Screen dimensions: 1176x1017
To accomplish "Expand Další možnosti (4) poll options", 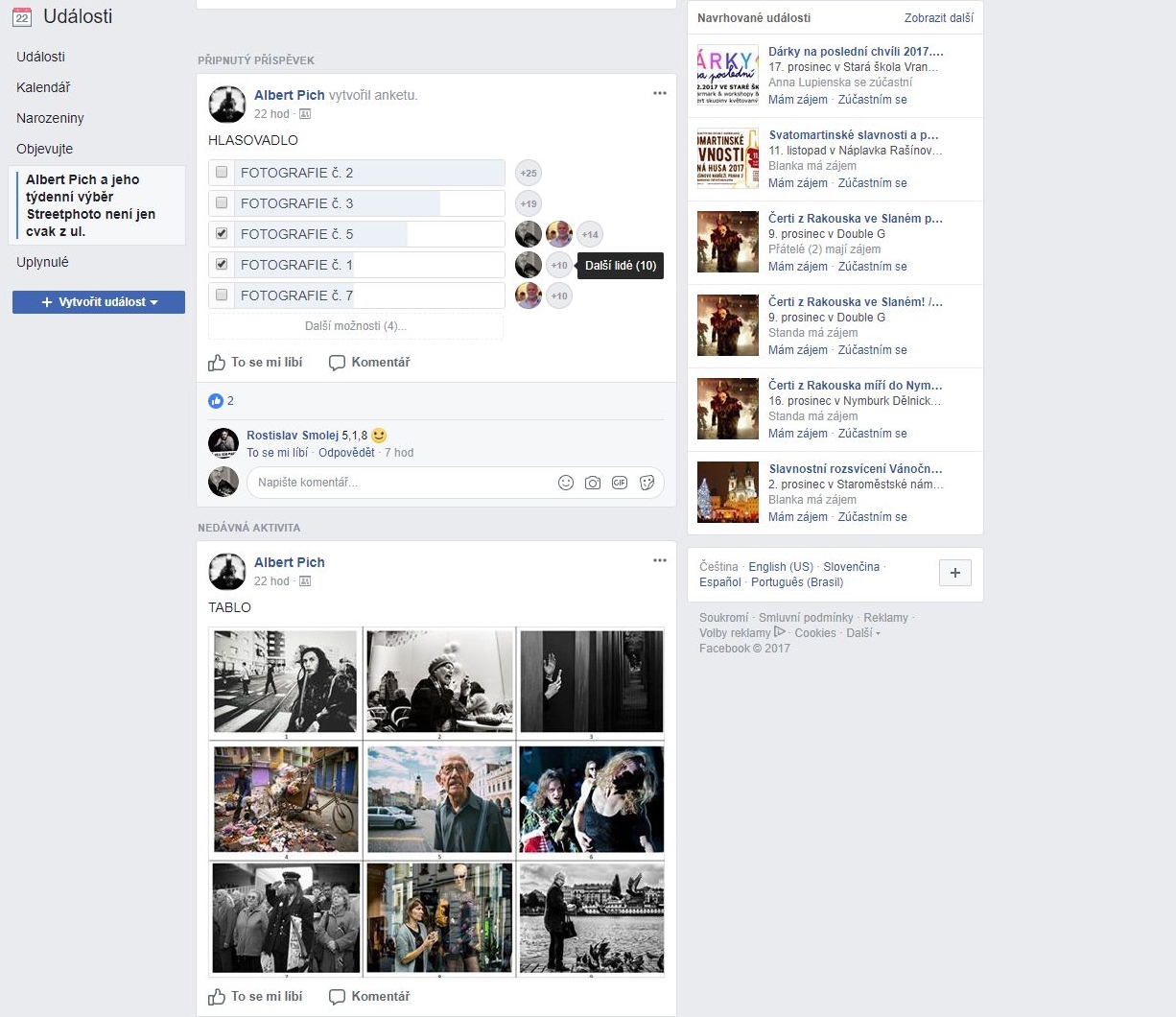I will (x=356, y=326).
